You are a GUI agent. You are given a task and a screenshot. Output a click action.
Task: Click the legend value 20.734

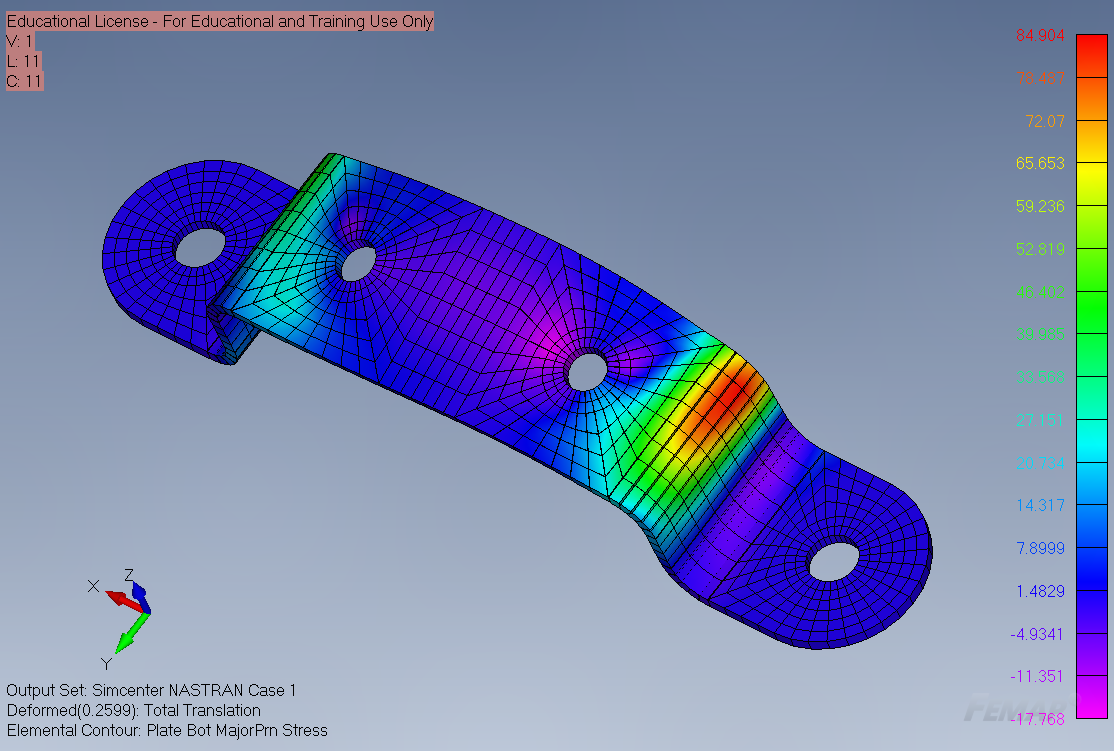1040,463
